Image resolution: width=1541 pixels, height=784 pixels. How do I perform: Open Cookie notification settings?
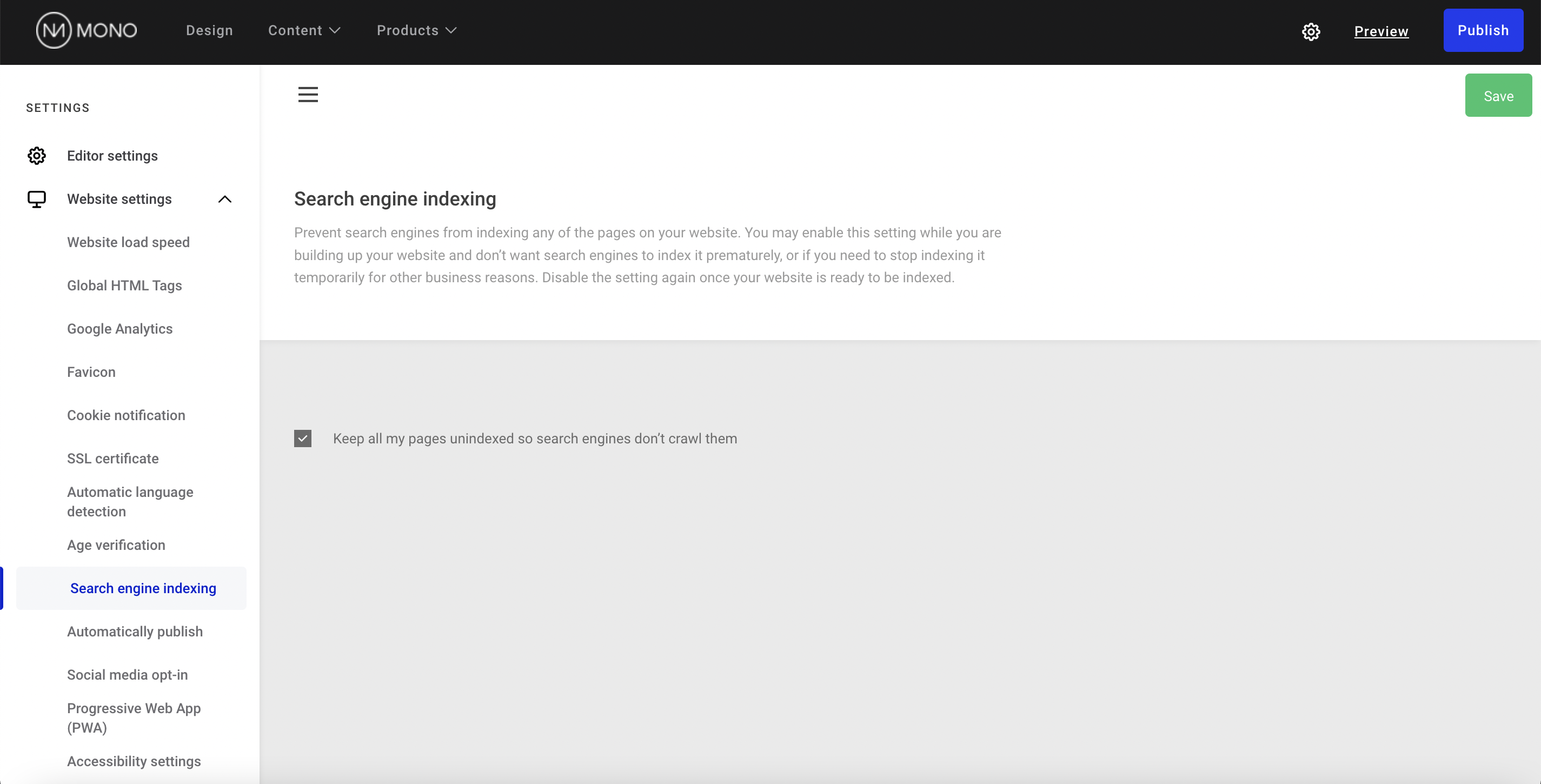tap(126, 415)
